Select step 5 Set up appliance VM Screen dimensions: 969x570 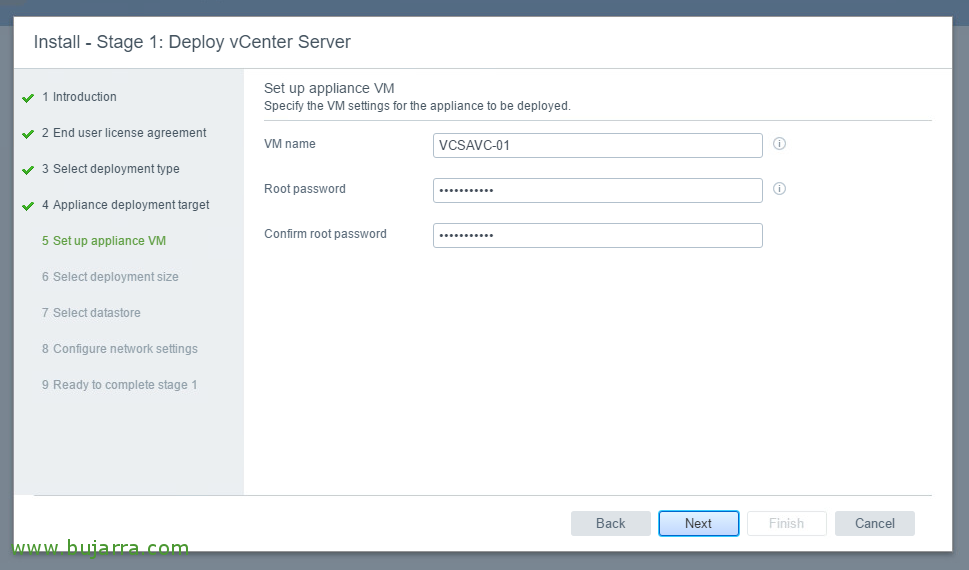104,240
